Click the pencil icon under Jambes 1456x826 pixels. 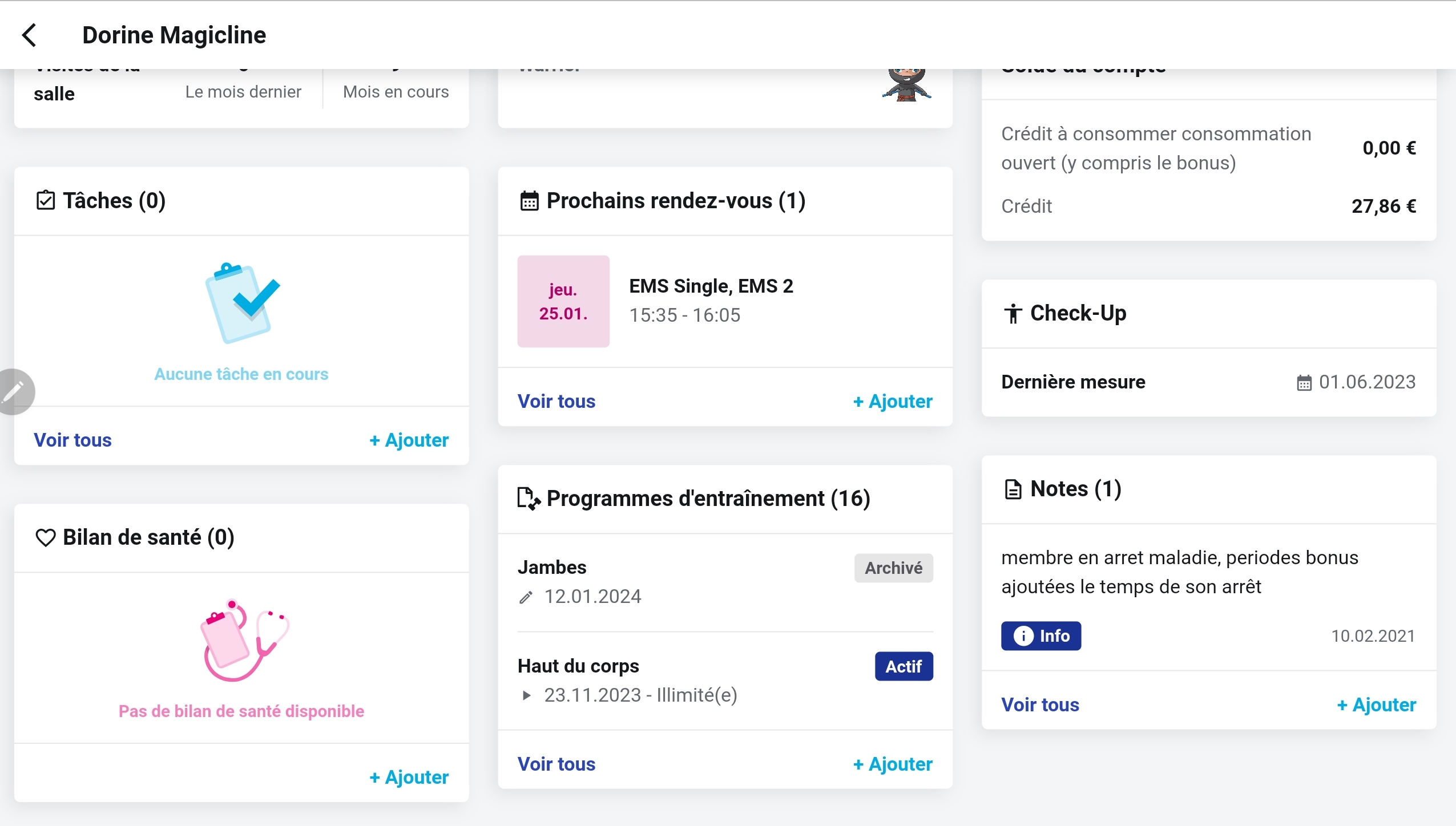[526, 597]
